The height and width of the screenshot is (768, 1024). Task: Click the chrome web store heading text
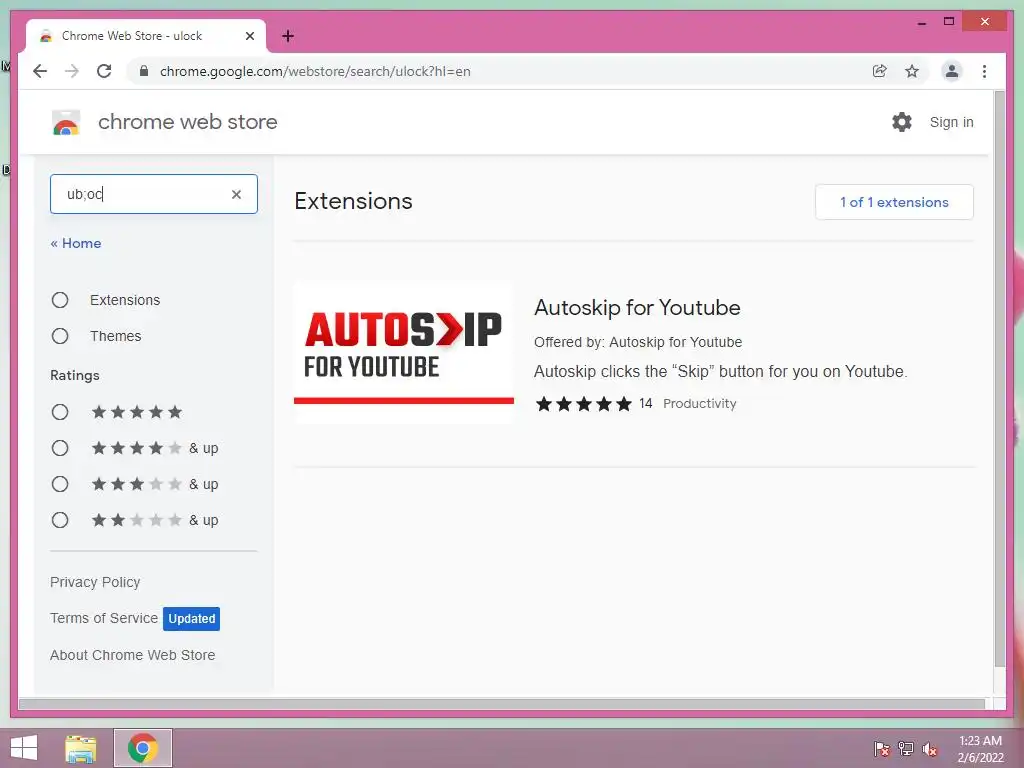[187, 122]
